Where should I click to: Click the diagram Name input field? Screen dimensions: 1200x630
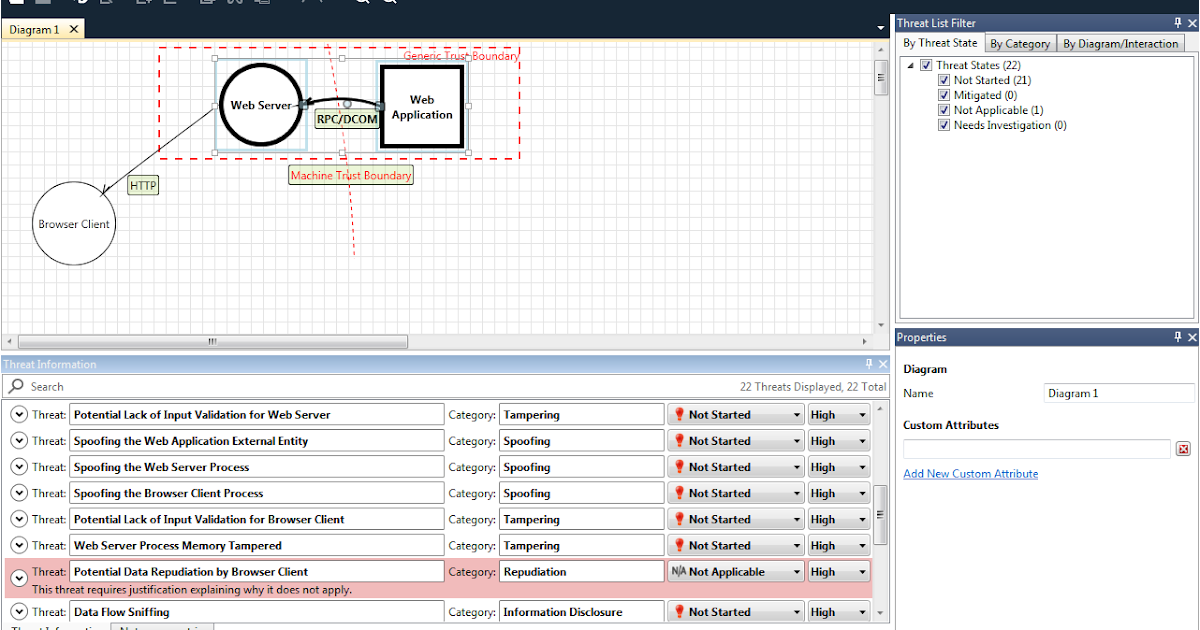(1118, 392)
